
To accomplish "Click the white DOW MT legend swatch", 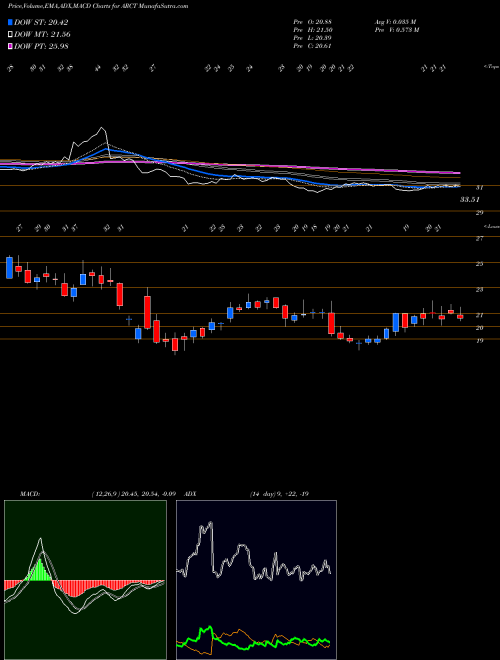I will (11, 35).
